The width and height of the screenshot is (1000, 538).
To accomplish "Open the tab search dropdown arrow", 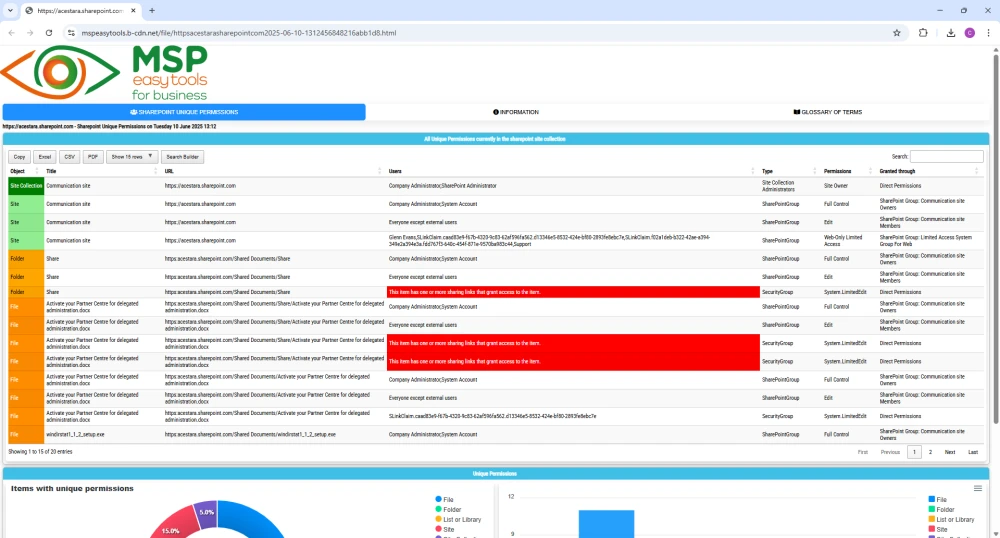I will pos(10,10).
